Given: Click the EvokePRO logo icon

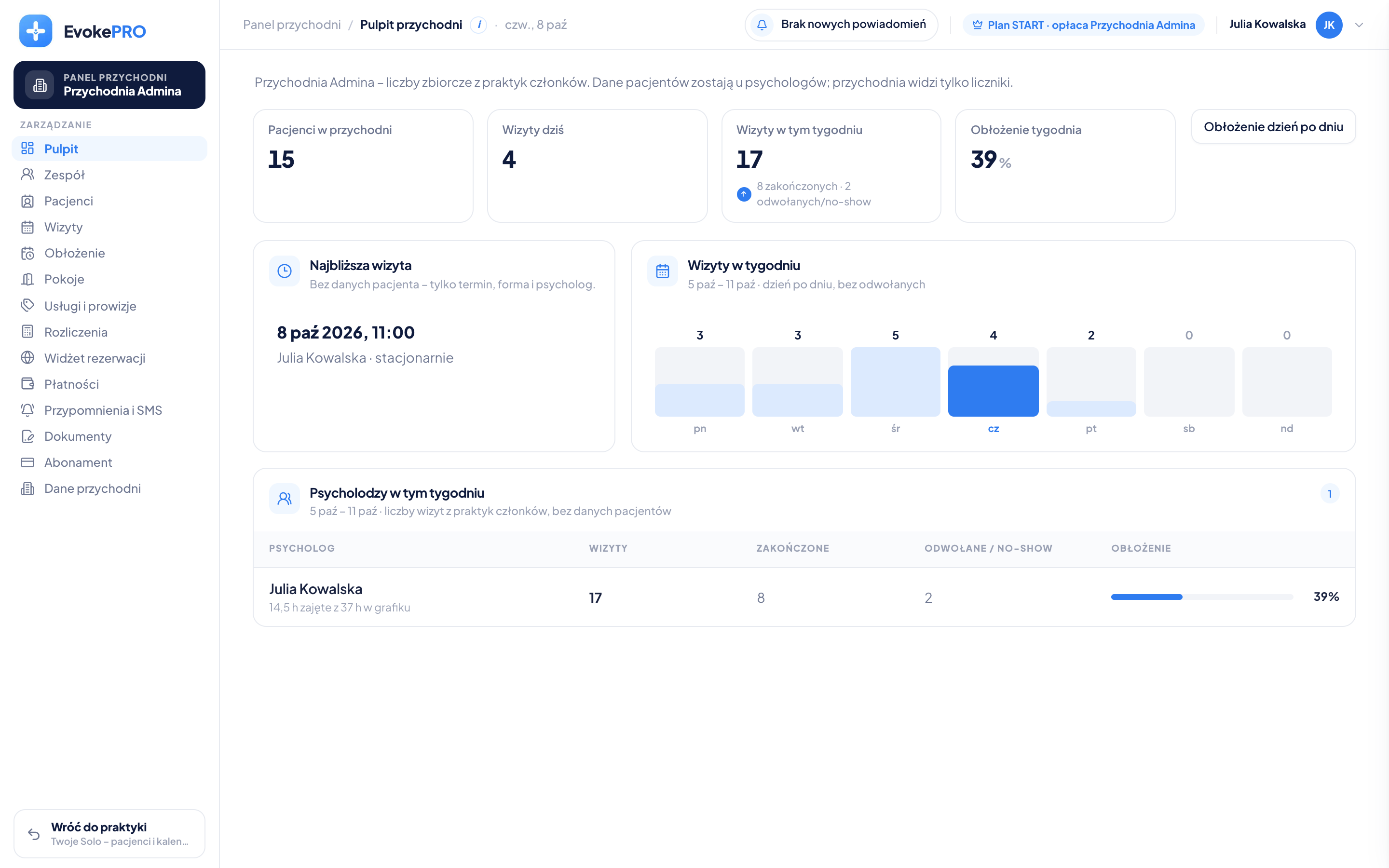Looking at the screenshot, I should tap(36, 31).
